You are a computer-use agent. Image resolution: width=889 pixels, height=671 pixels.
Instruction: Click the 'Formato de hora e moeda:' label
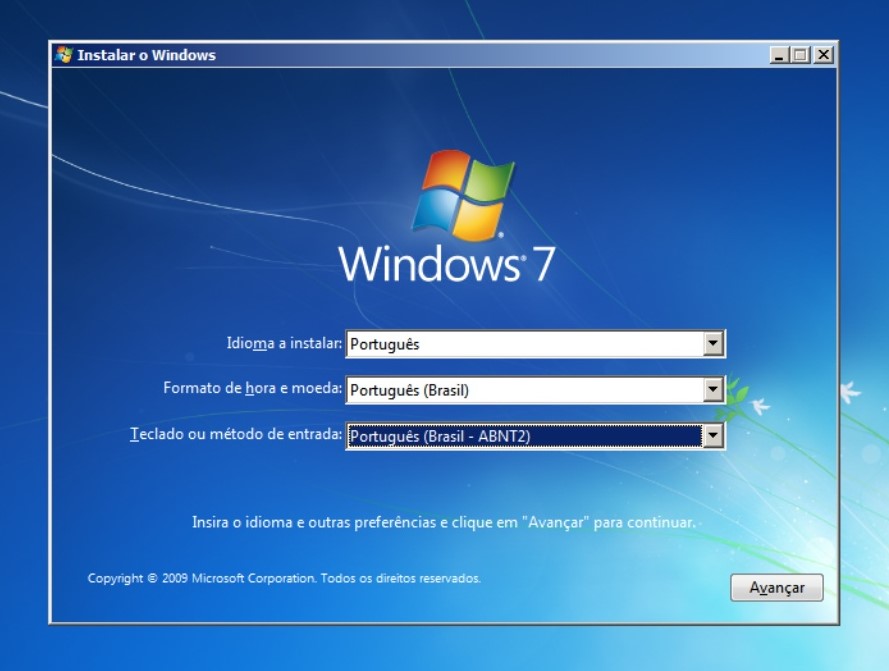[253, 388]
